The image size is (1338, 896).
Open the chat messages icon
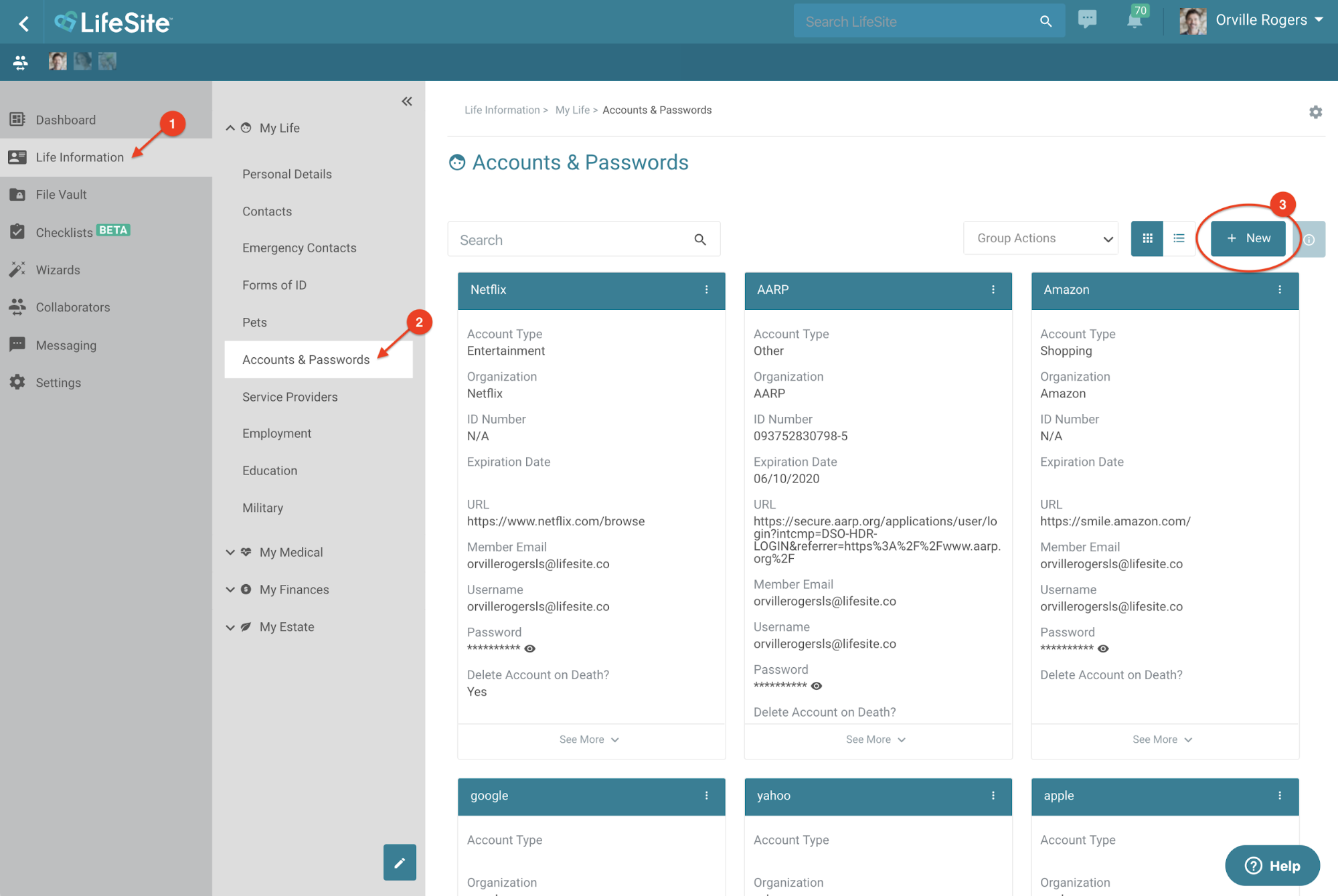coord(1088,19)
